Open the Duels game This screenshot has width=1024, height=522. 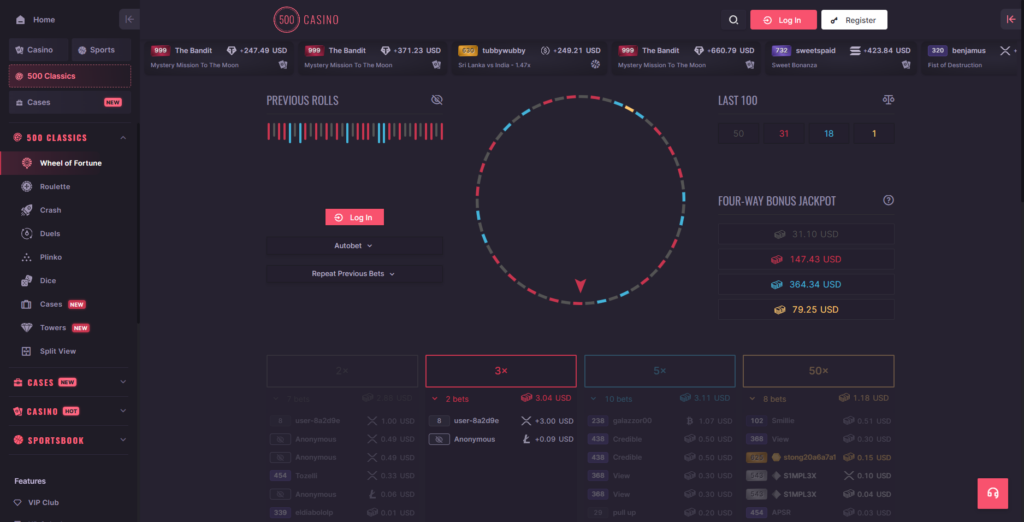pos(50,234)
